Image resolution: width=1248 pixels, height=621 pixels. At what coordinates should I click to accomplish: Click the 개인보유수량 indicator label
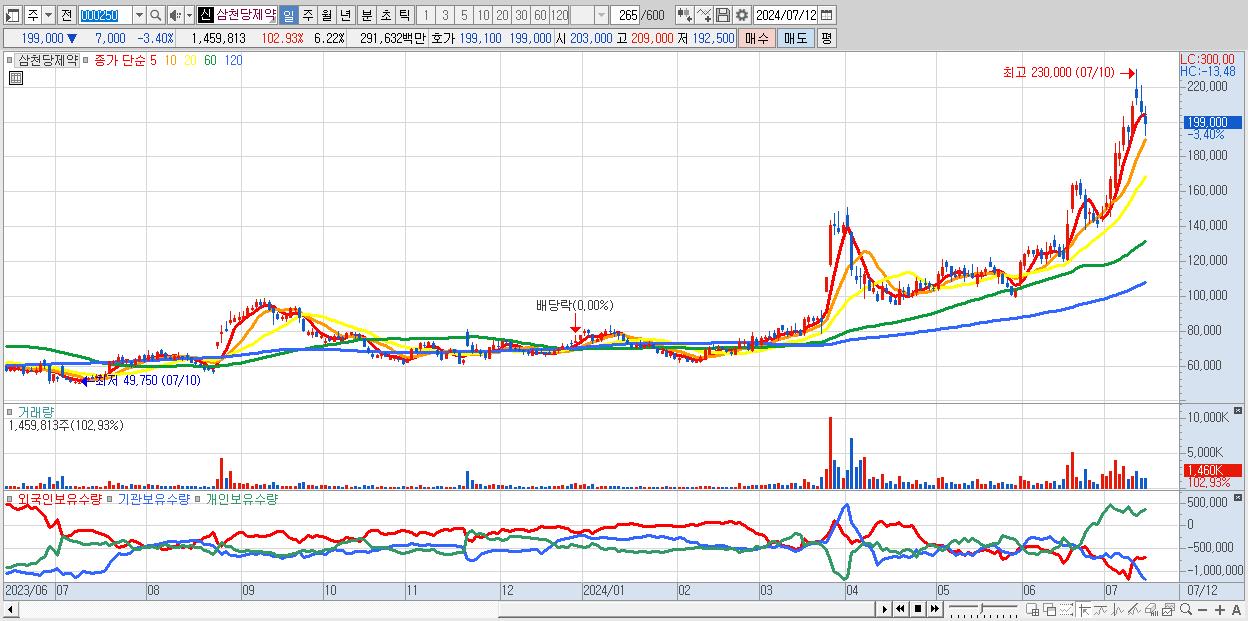[241, 498]
